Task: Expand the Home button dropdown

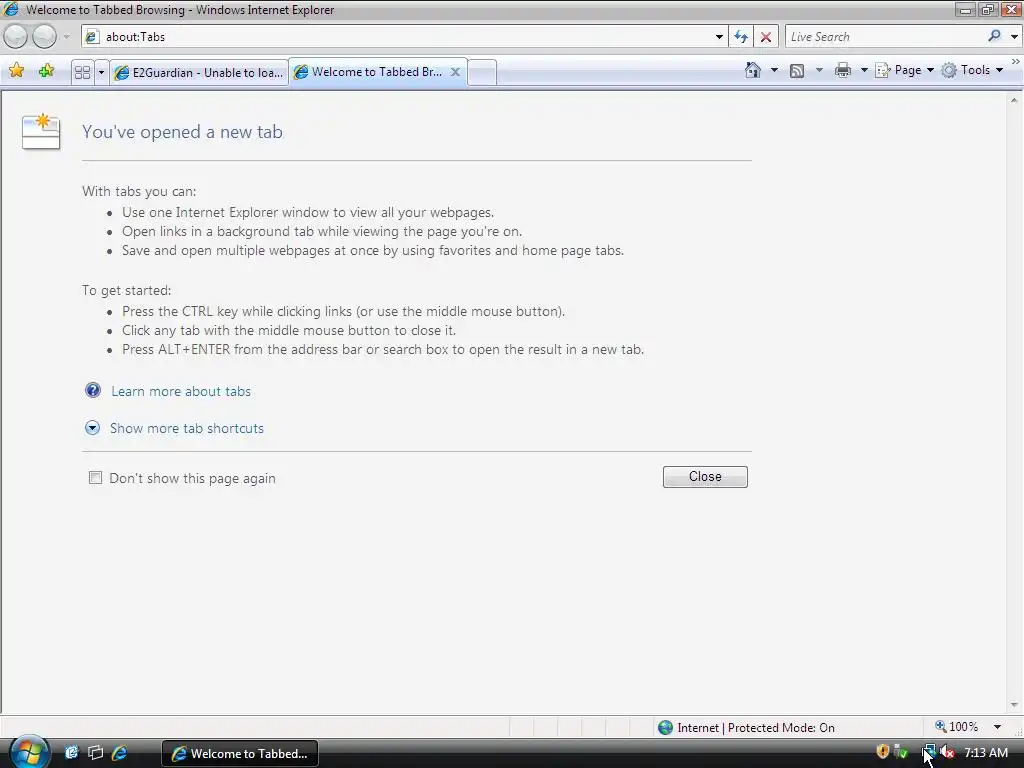Action: coord(775,70)
